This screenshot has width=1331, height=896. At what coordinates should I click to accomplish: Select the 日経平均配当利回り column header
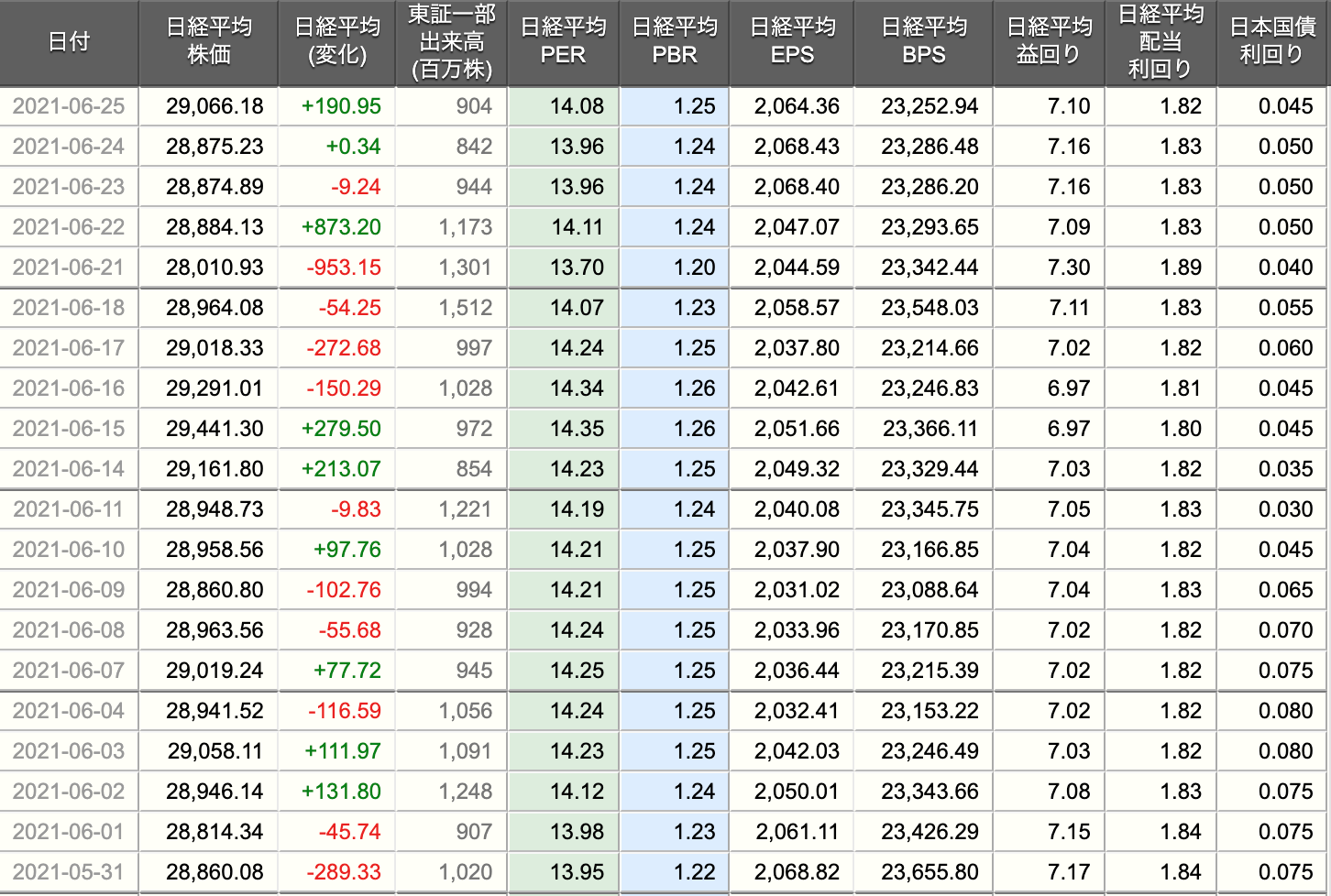point(1160,42)
